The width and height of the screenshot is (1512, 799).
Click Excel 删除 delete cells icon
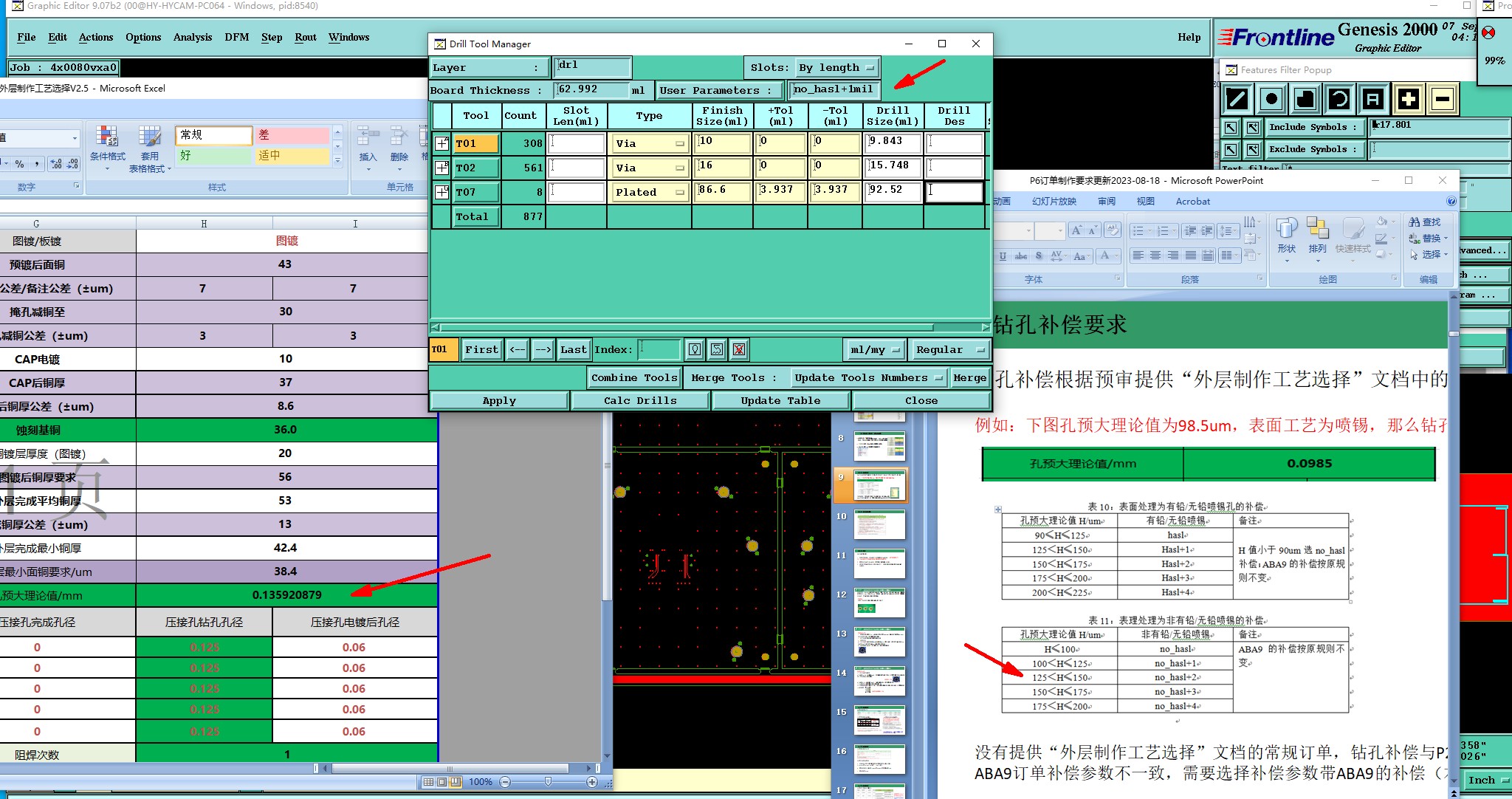(x=399, y=144)
